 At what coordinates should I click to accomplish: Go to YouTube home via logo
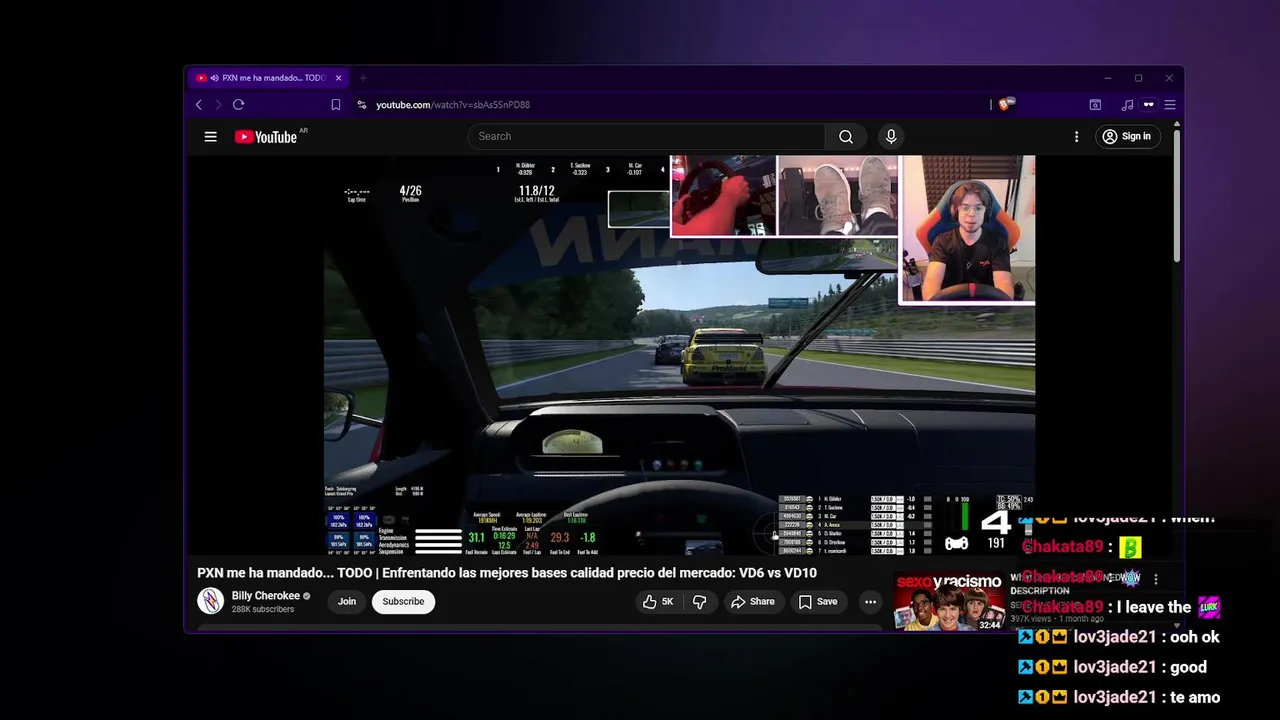[x=266, y=137]
